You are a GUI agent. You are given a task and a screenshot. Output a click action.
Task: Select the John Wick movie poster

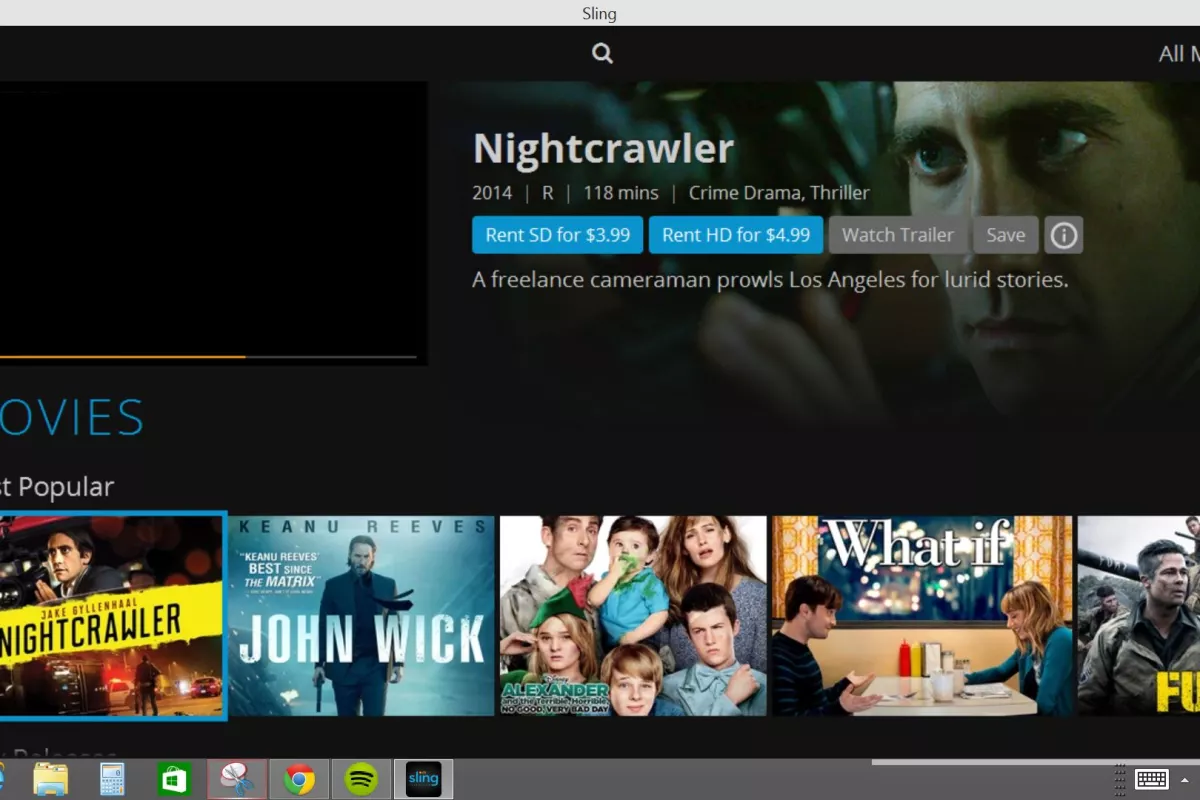[x=360, y=617]
